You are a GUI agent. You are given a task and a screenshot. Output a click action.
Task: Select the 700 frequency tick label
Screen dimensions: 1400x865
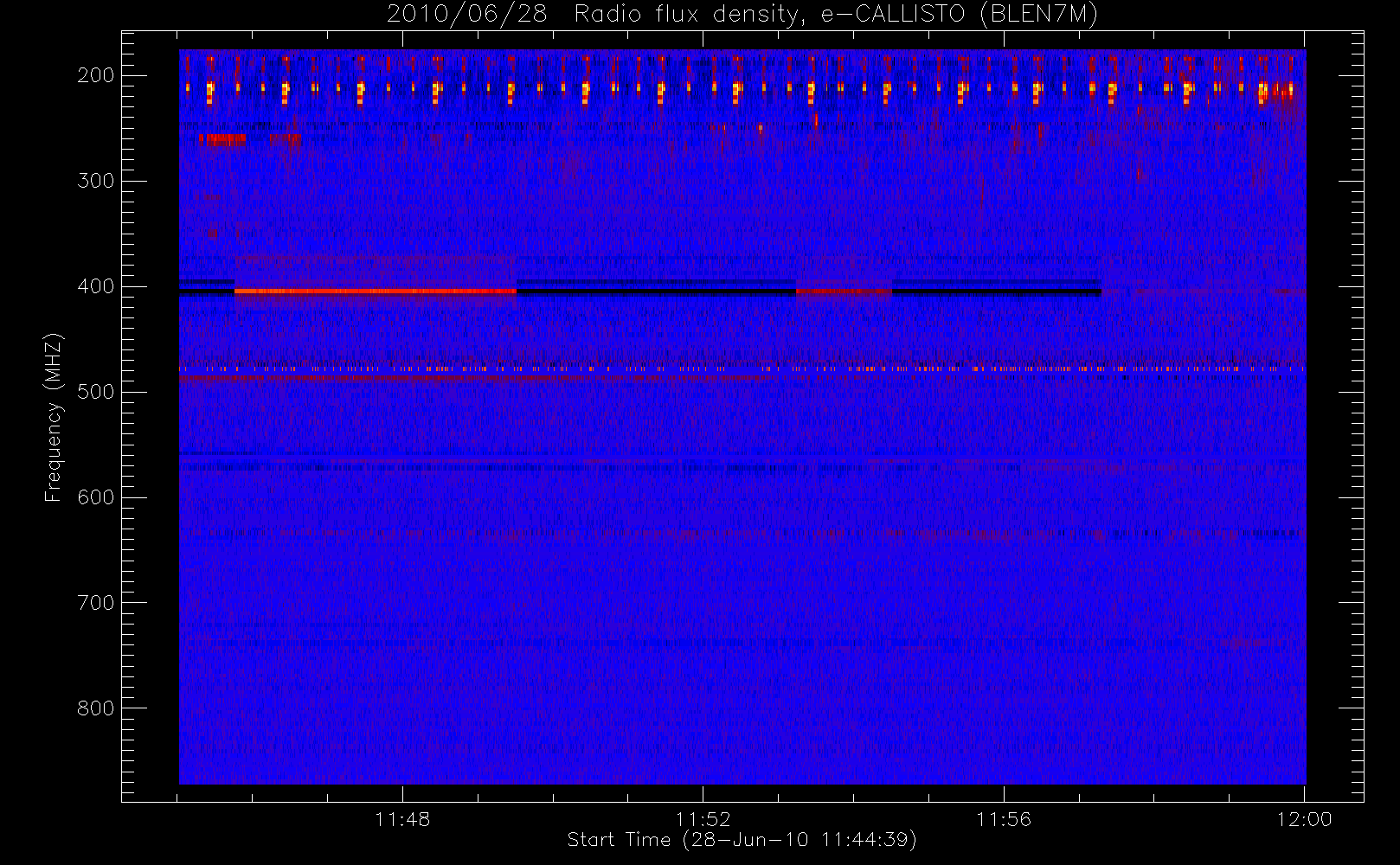click(96, 603)
